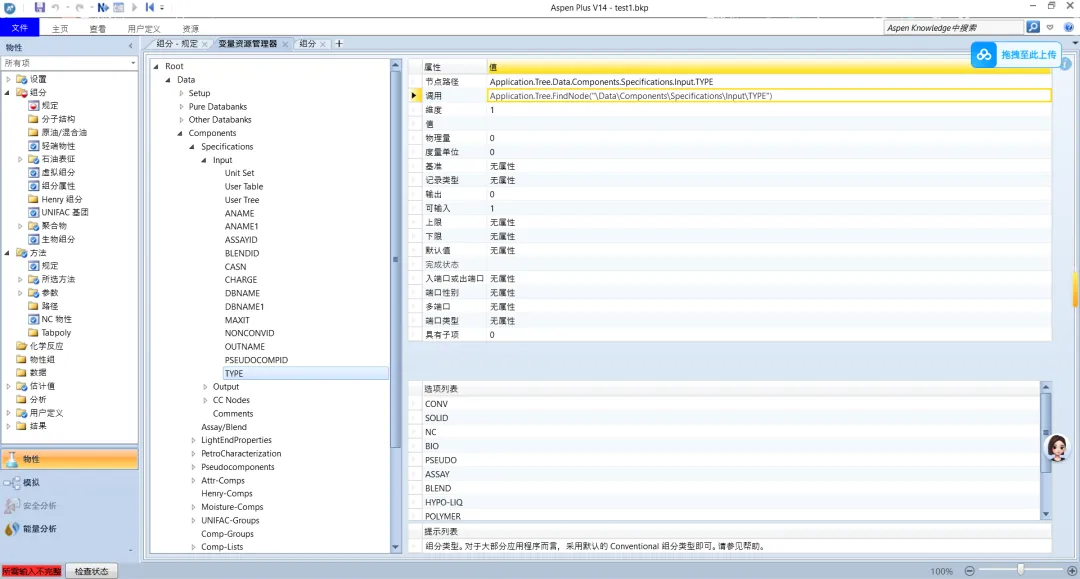This screenshot has width=1080, height=579.
Task: Select the Unit Set node under Input
Action: [239, 173]
